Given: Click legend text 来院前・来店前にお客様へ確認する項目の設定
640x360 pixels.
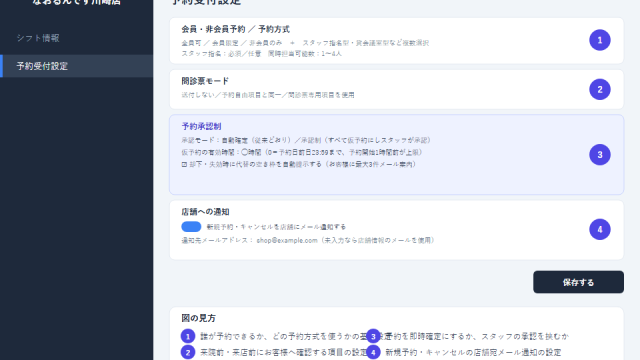Looking at the screenshot, I should (284, 352).
